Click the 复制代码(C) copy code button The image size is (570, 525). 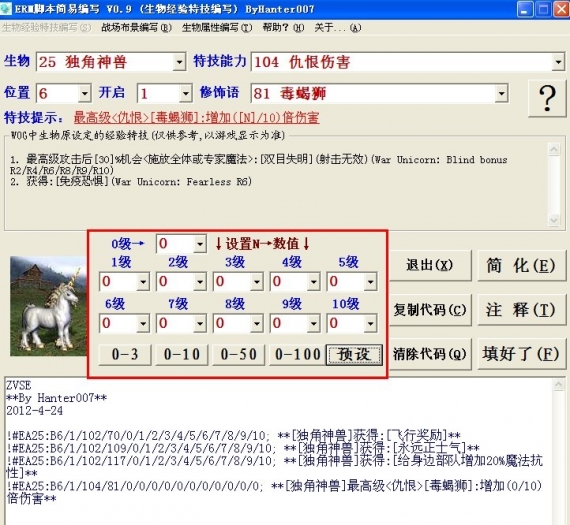pos(430,310)
